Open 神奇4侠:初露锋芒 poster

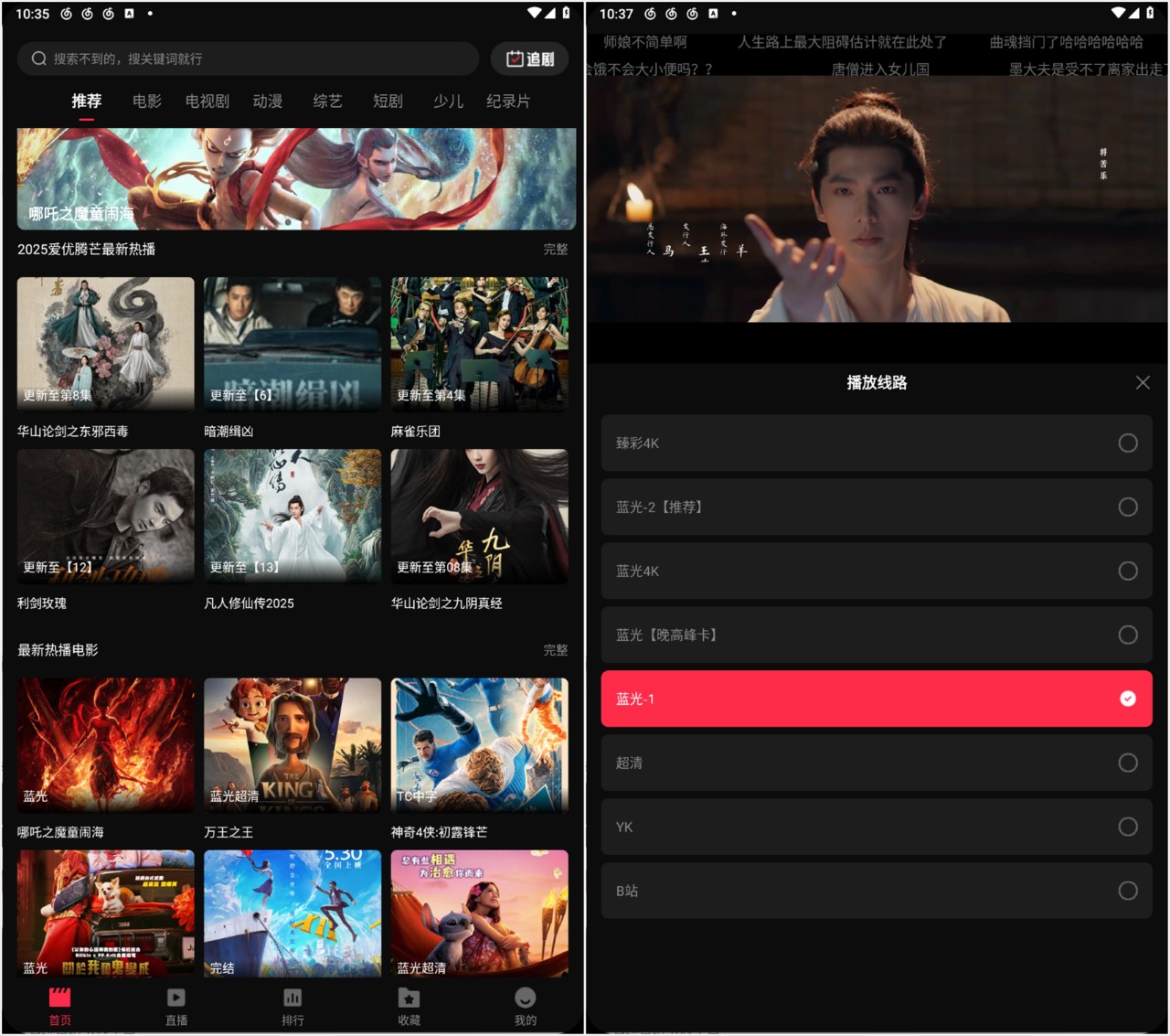[480, 744]
